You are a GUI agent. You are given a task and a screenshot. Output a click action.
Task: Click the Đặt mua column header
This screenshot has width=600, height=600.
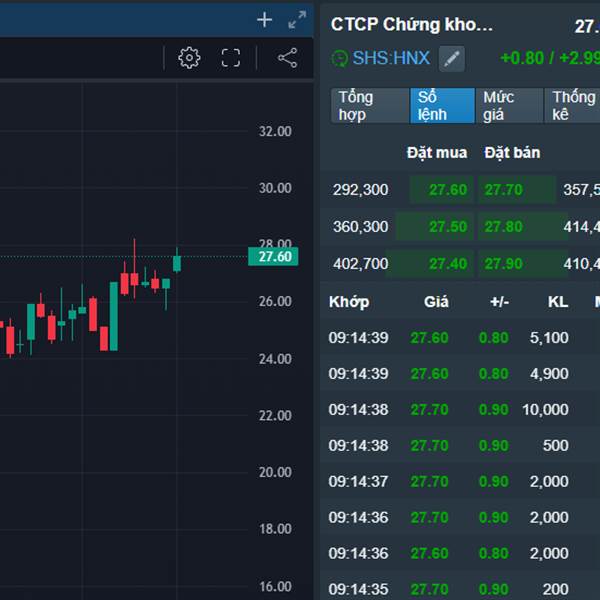(x=437, y=153)
